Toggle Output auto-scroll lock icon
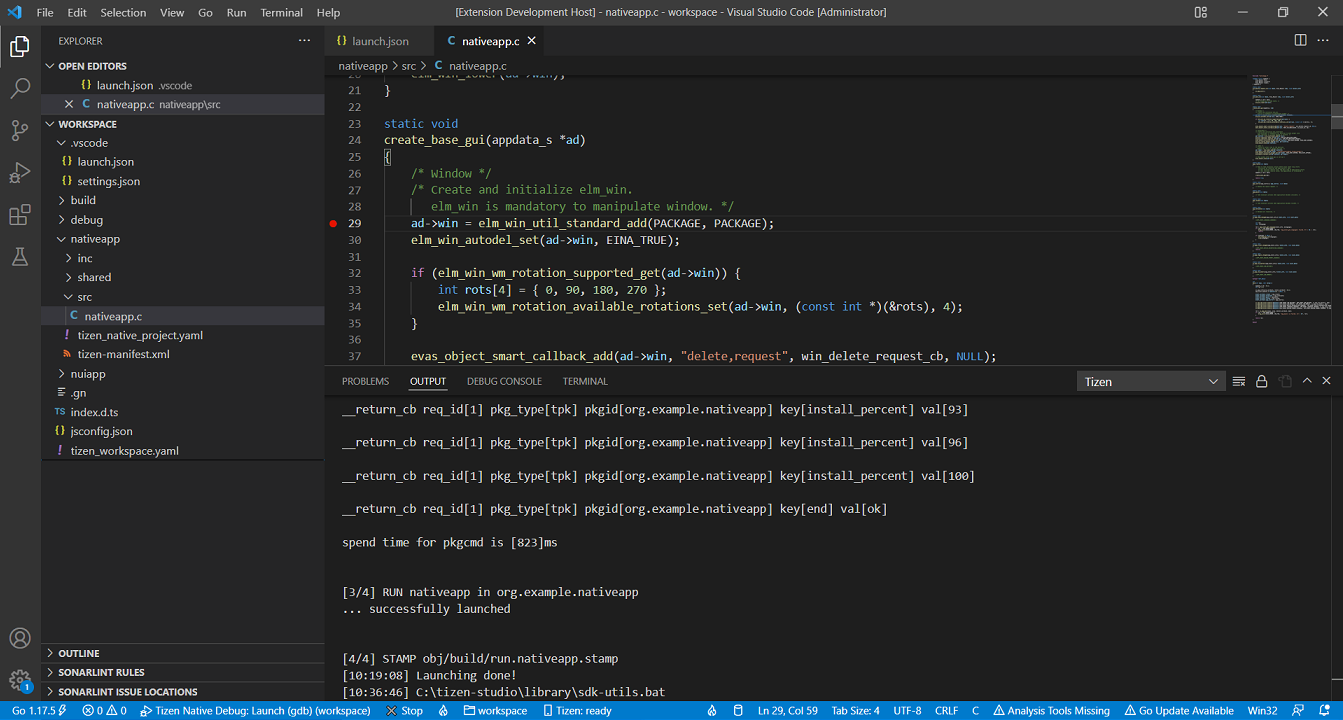Screen dimensions: 1343x720 click(1262, 381)
